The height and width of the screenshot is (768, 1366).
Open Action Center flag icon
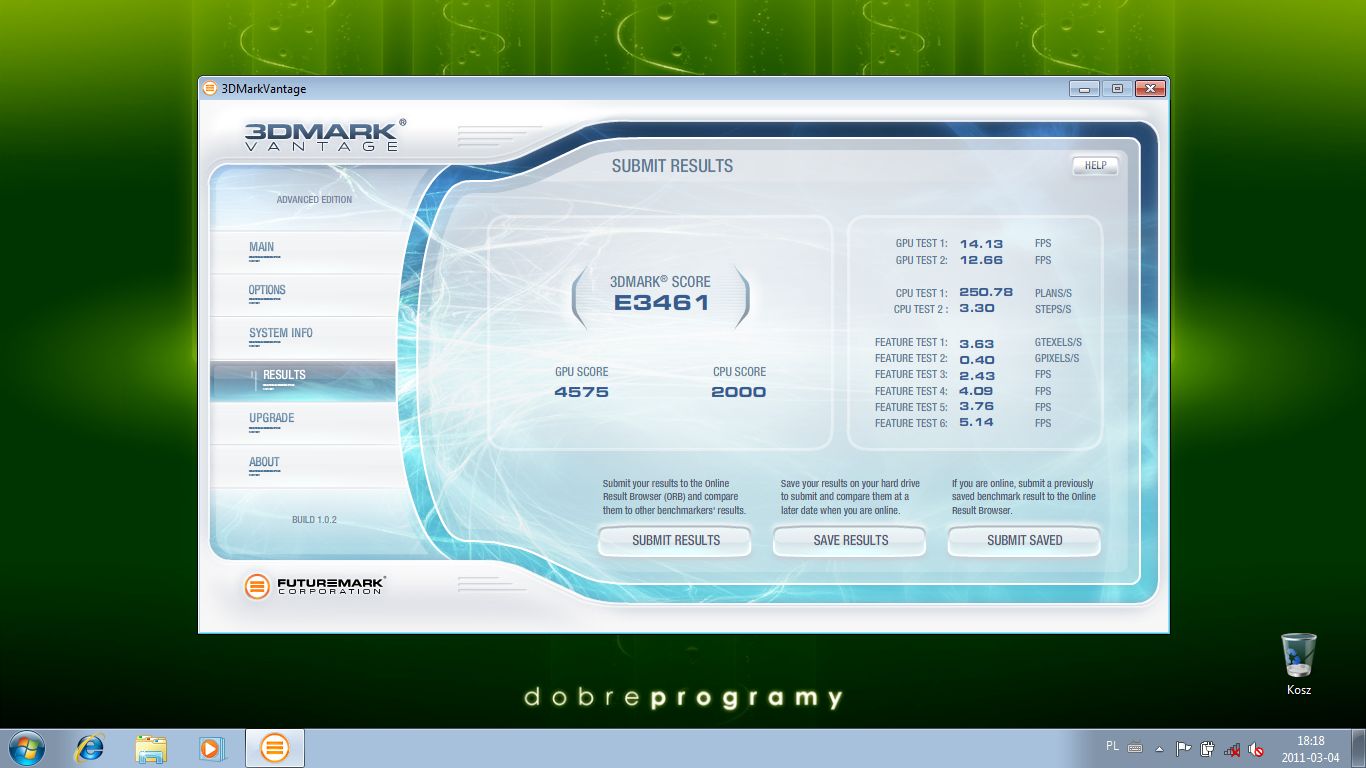pyautogui.click(x=1184, y=748)
